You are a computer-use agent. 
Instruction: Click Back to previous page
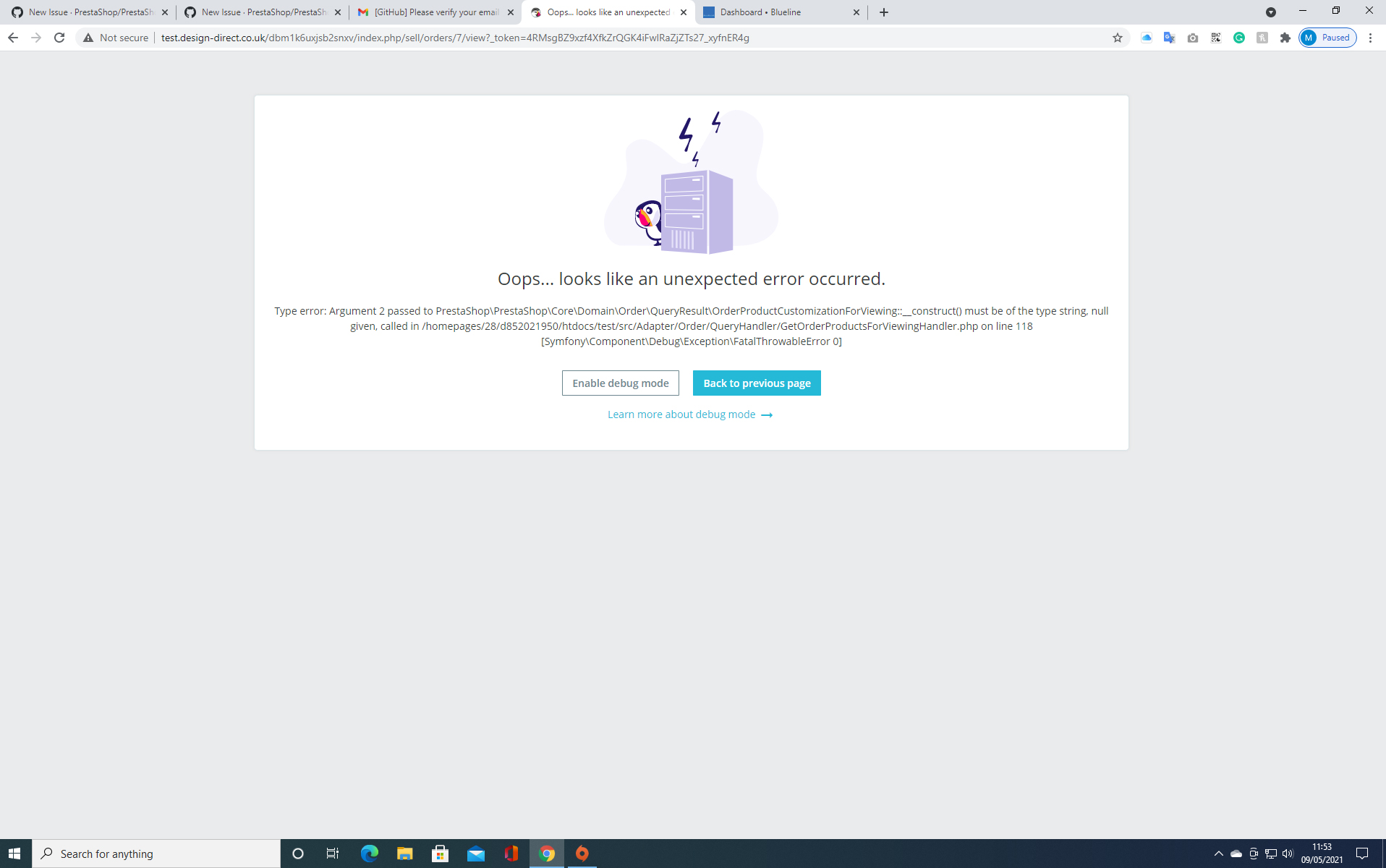click(756, 383)
